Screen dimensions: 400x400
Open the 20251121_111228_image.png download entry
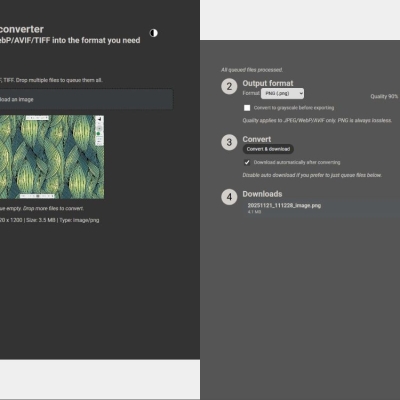(322, 208)
